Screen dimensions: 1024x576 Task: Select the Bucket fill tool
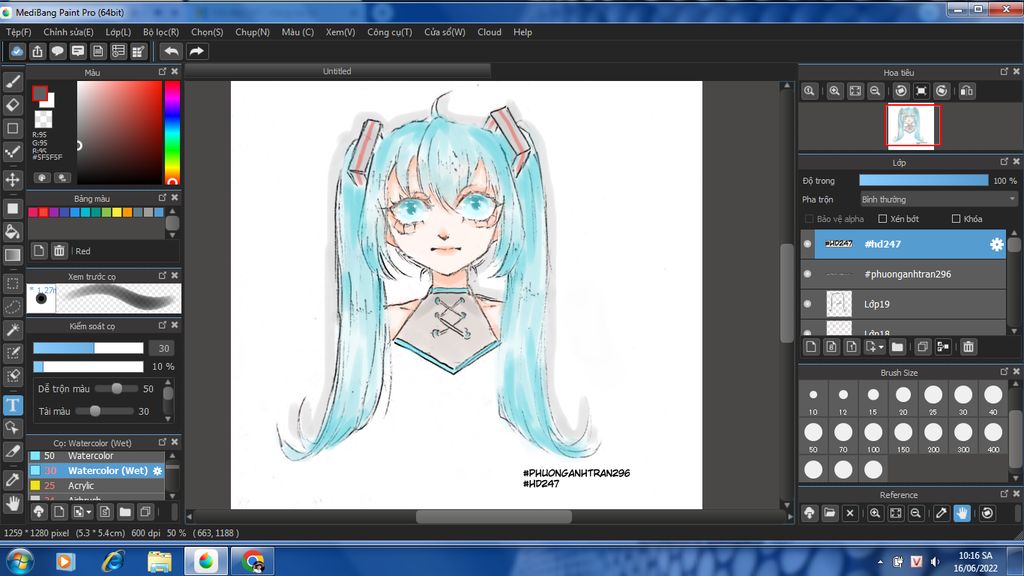13,232
